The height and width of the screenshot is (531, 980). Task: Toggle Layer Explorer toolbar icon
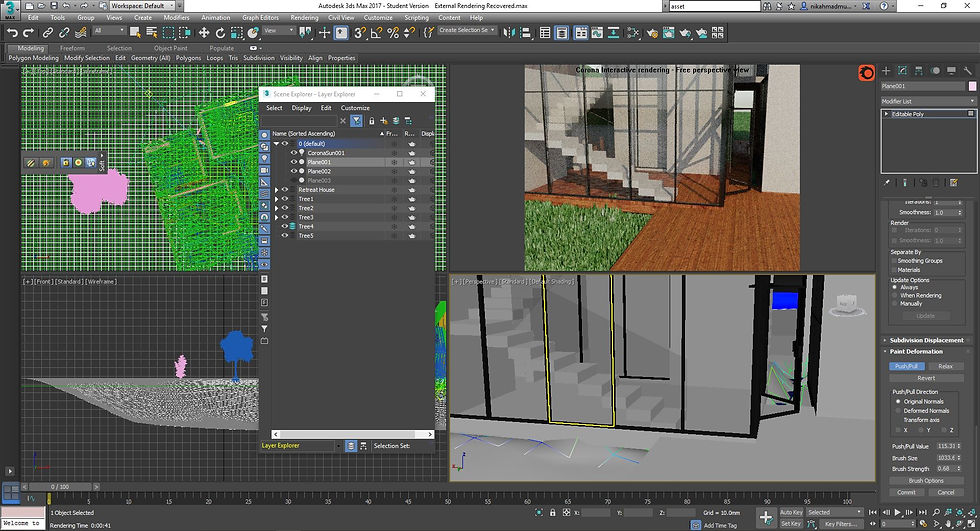562,32
